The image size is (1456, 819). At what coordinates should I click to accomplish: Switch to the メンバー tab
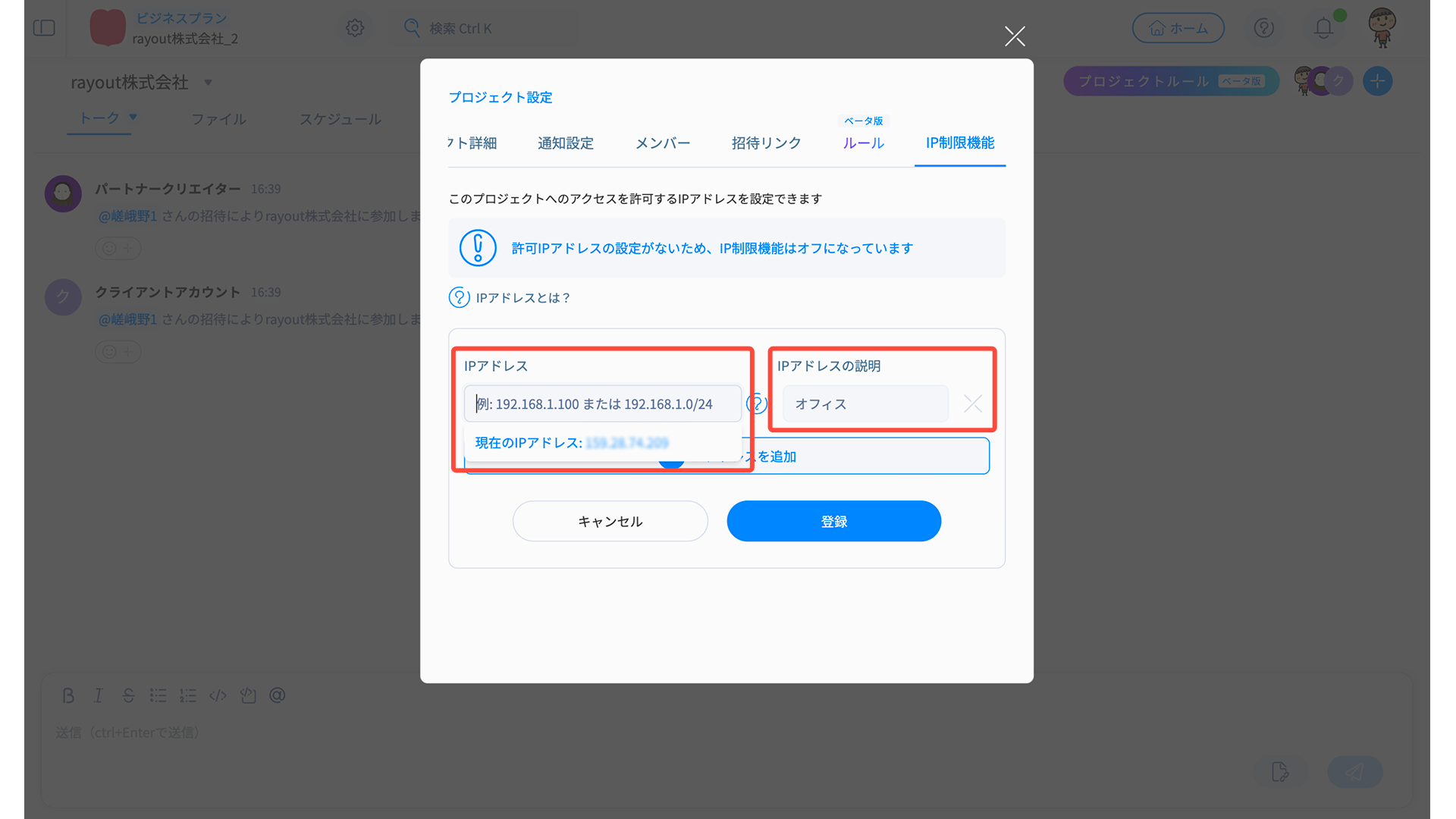662,143
